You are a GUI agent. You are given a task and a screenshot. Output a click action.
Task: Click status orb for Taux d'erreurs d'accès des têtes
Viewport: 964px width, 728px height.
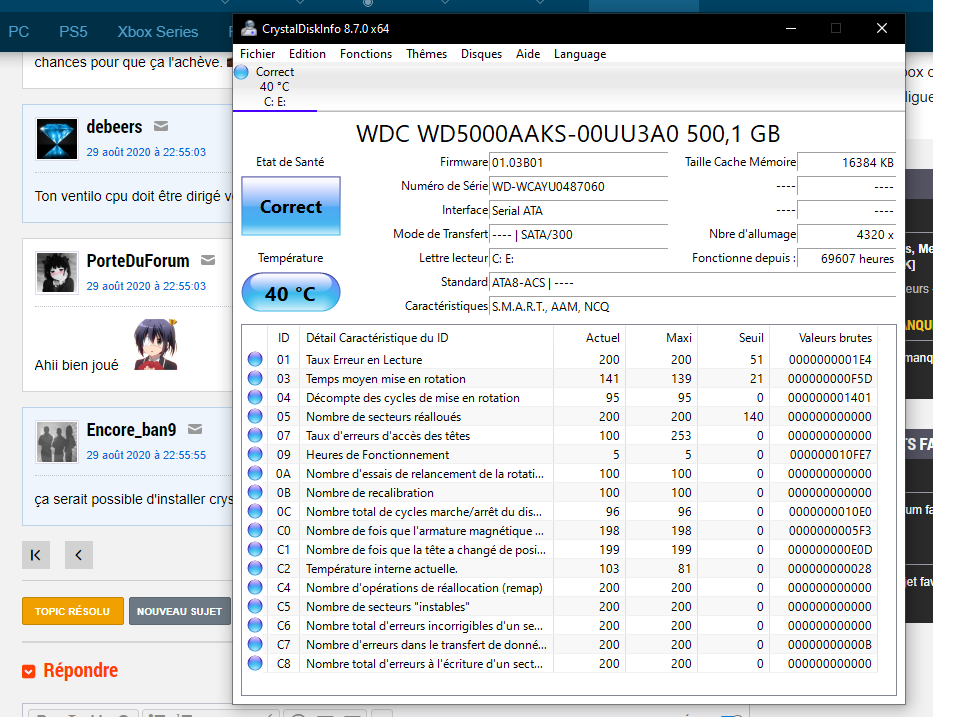[x=255, y=435]
